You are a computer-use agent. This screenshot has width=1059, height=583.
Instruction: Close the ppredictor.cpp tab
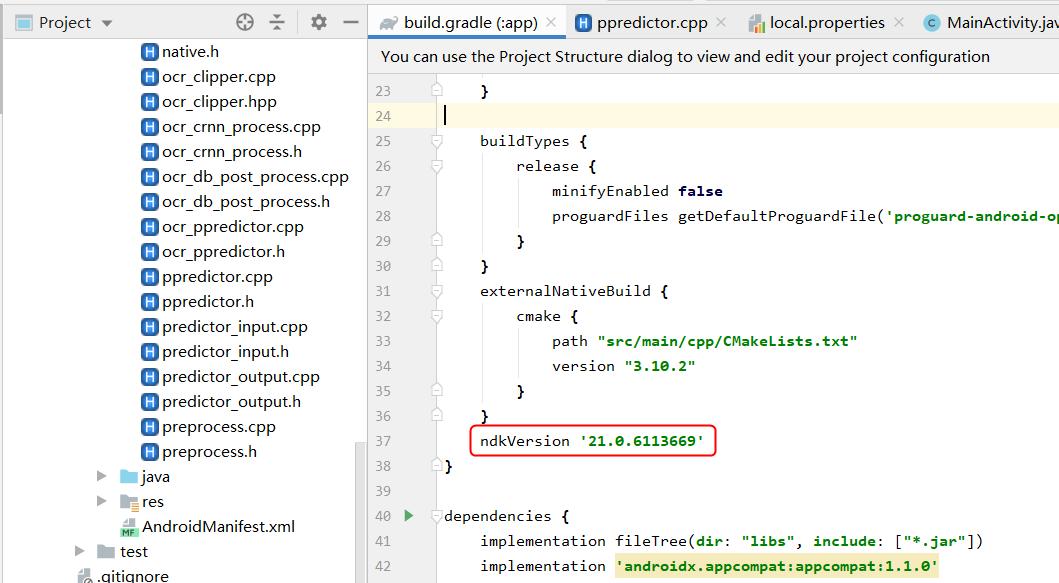pos(721,22)
